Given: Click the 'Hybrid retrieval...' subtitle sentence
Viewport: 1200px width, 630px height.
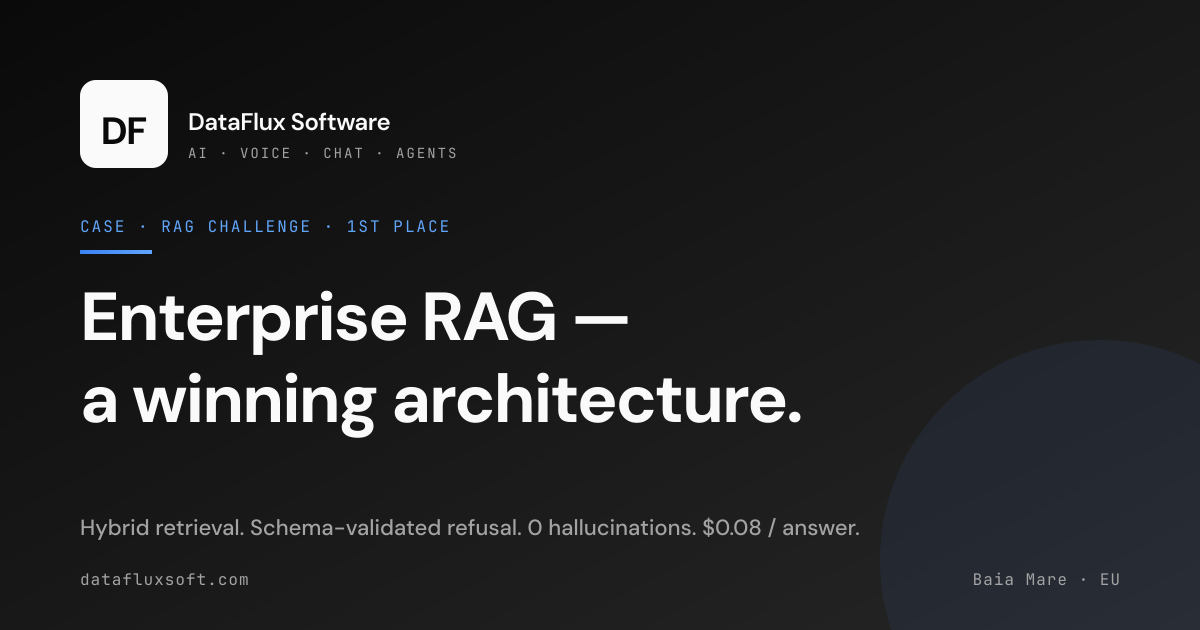Looking at the screenshot, I should pyautogui.click(x=470, y=528).
